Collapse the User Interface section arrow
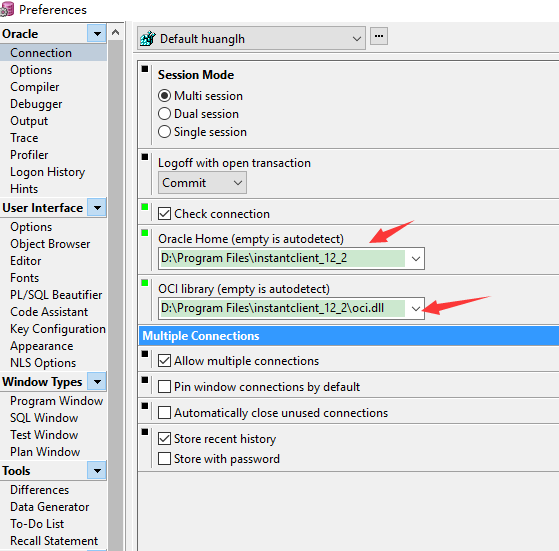The width and height of the screenshot is (559, 551). coord(97,207)
